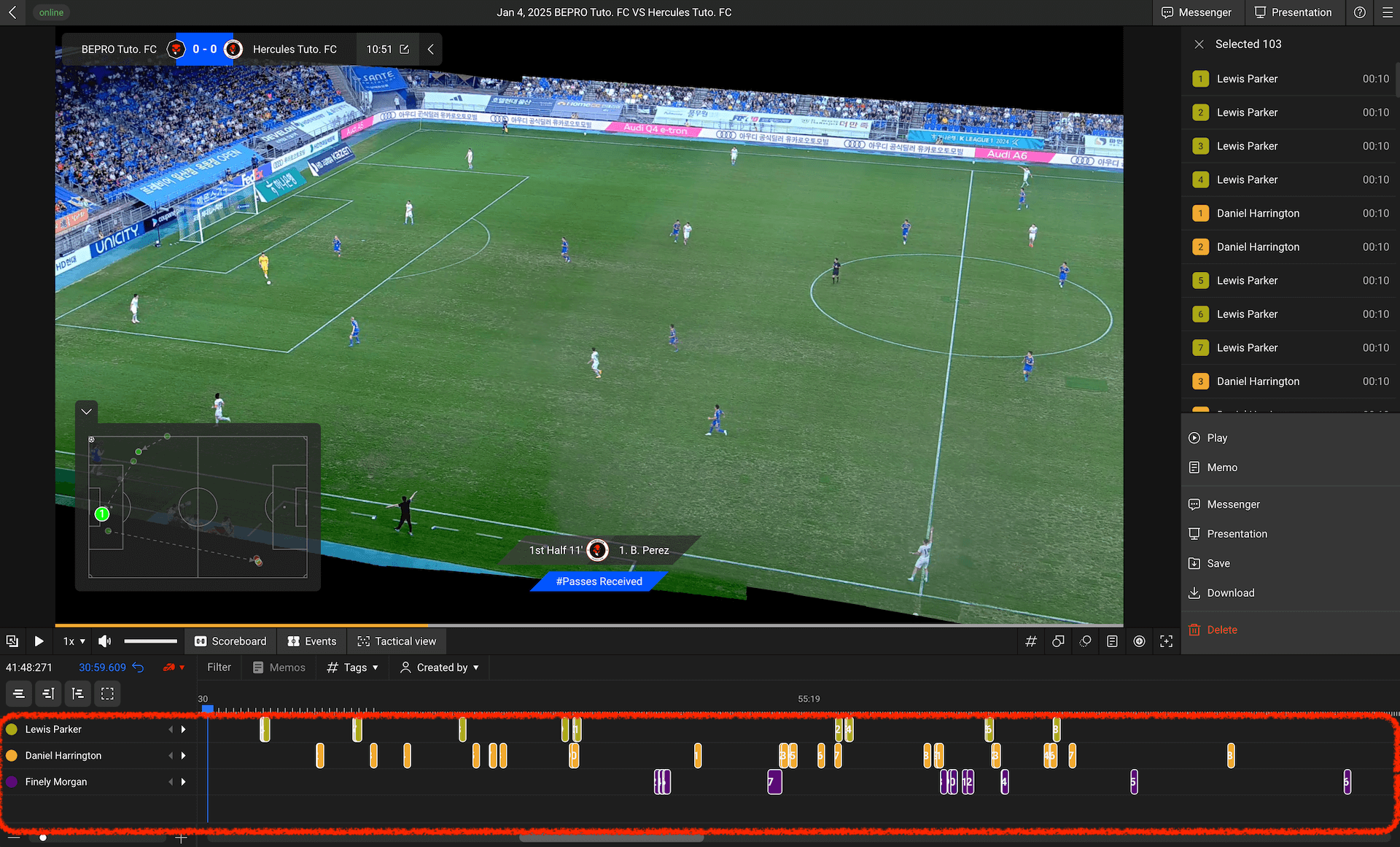
Task: Collapse the minimap using its chevron
Action: (87, 411)
